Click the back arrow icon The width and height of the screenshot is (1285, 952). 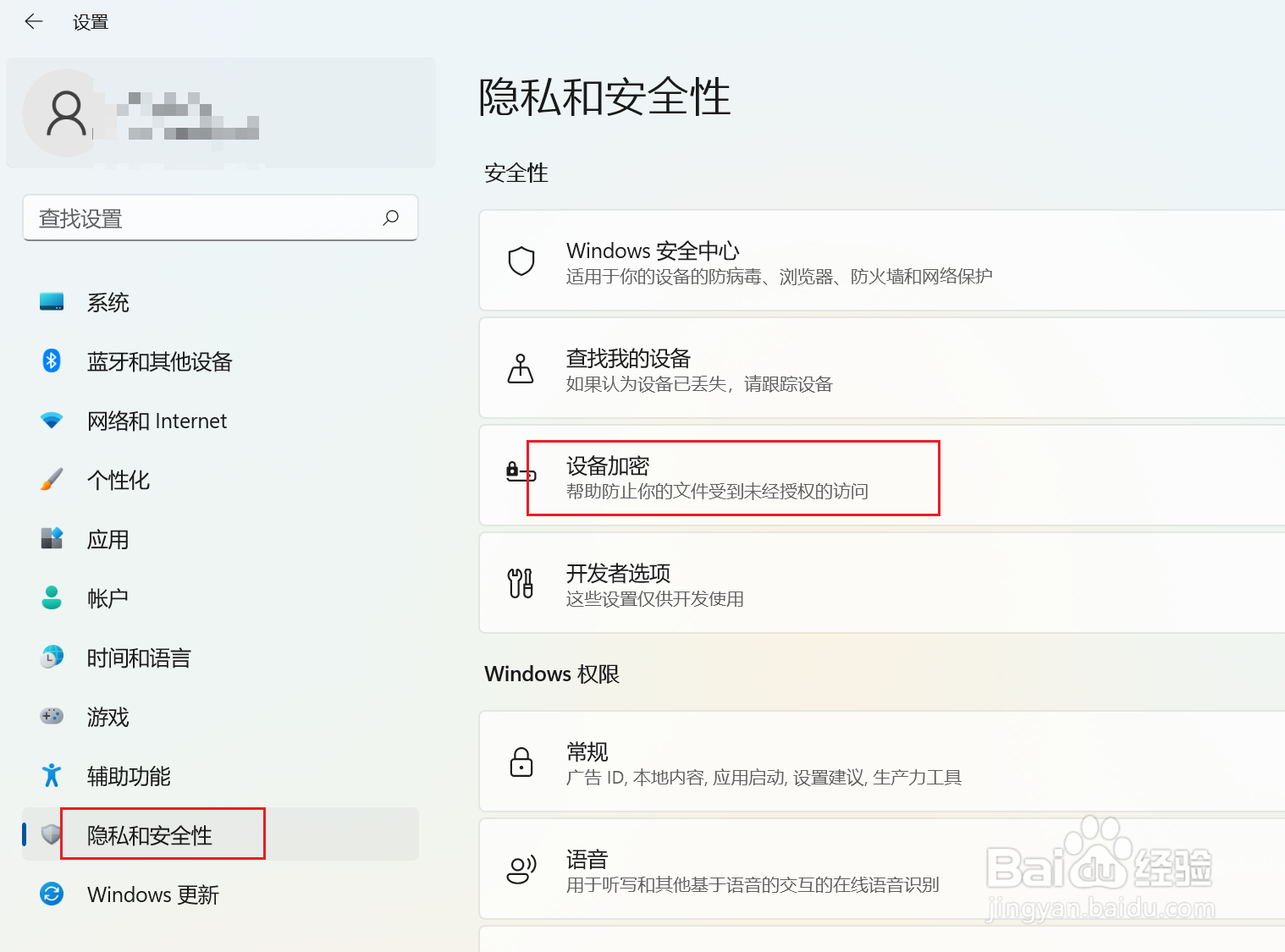(x=34, y=22)
